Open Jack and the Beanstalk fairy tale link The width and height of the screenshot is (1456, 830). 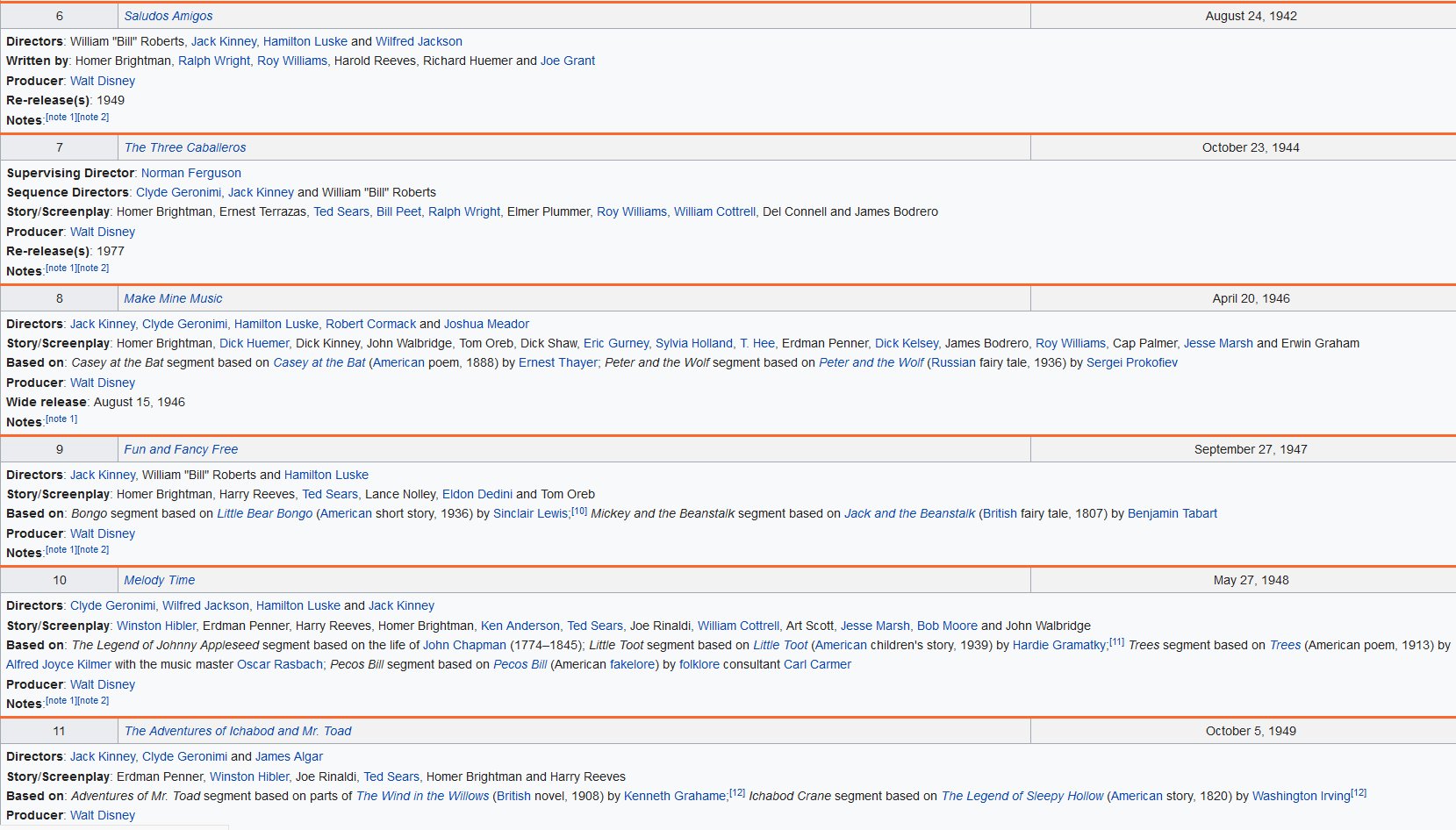910,513
